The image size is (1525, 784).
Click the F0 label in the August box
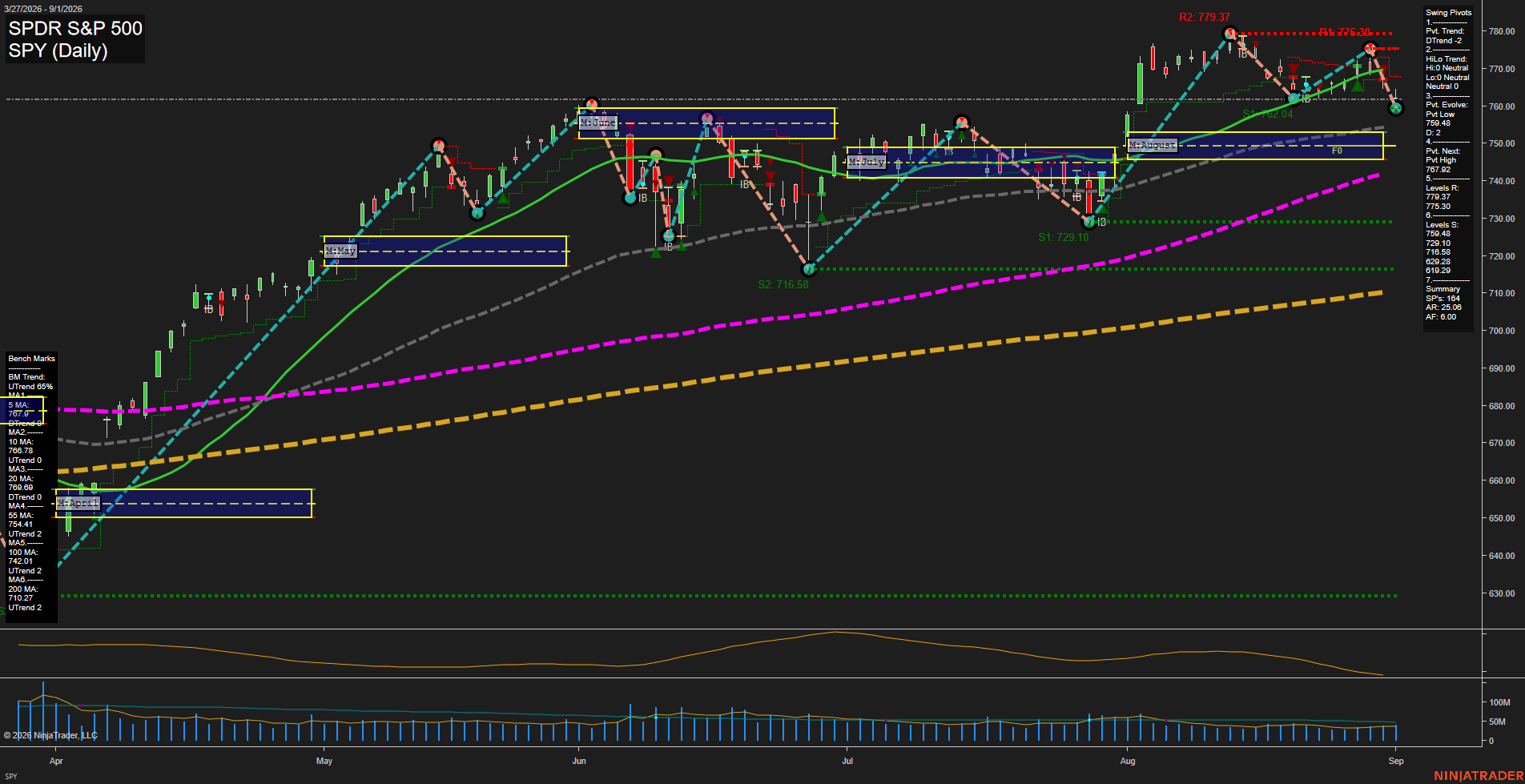tap(1337, 151)
